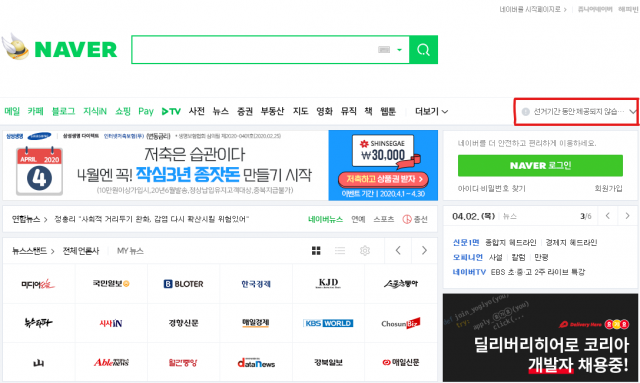Open 증권 section
Image resolution: width=640 pixels, height=383 pixels.
[245, 111]
